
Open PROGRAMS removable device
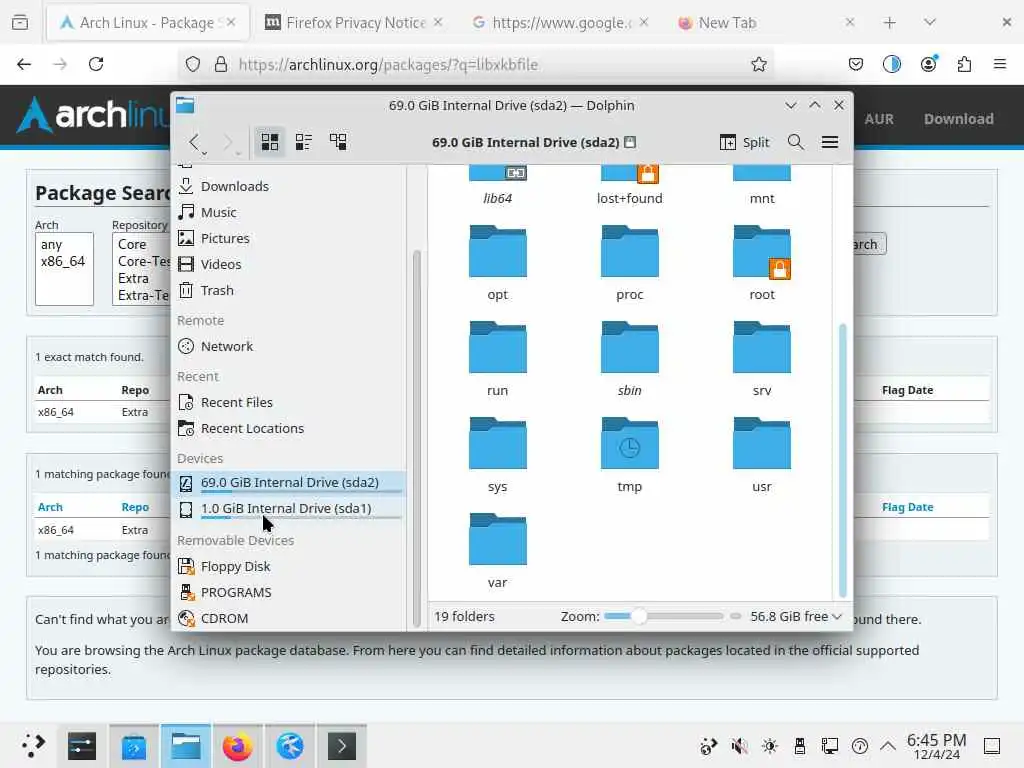[290, 592]
